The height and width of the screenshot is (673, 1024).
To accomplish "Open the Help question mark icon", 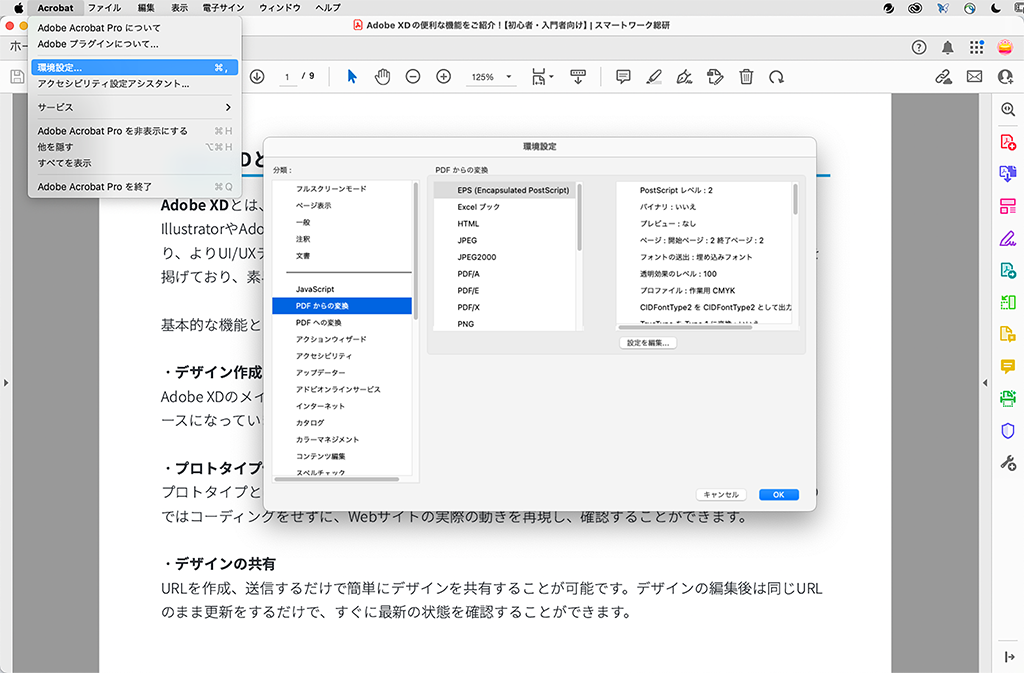I will [919, 47].
